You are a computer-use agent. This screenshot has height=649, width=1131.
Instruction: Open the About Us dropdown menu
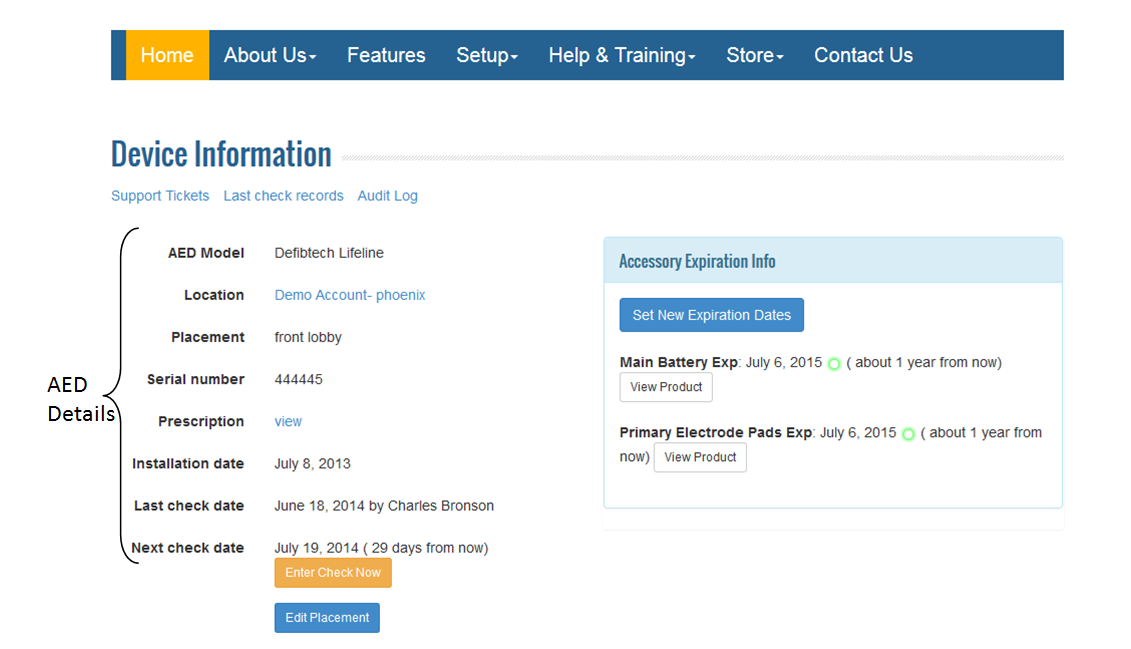coord(269,55)
